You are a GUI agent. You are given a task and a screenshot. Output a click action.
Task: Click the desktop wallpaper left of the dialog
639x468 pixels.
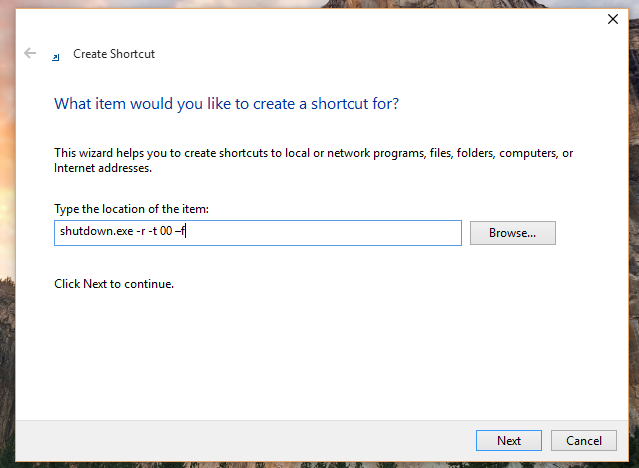pyautogui.click(x=7, y=250)
